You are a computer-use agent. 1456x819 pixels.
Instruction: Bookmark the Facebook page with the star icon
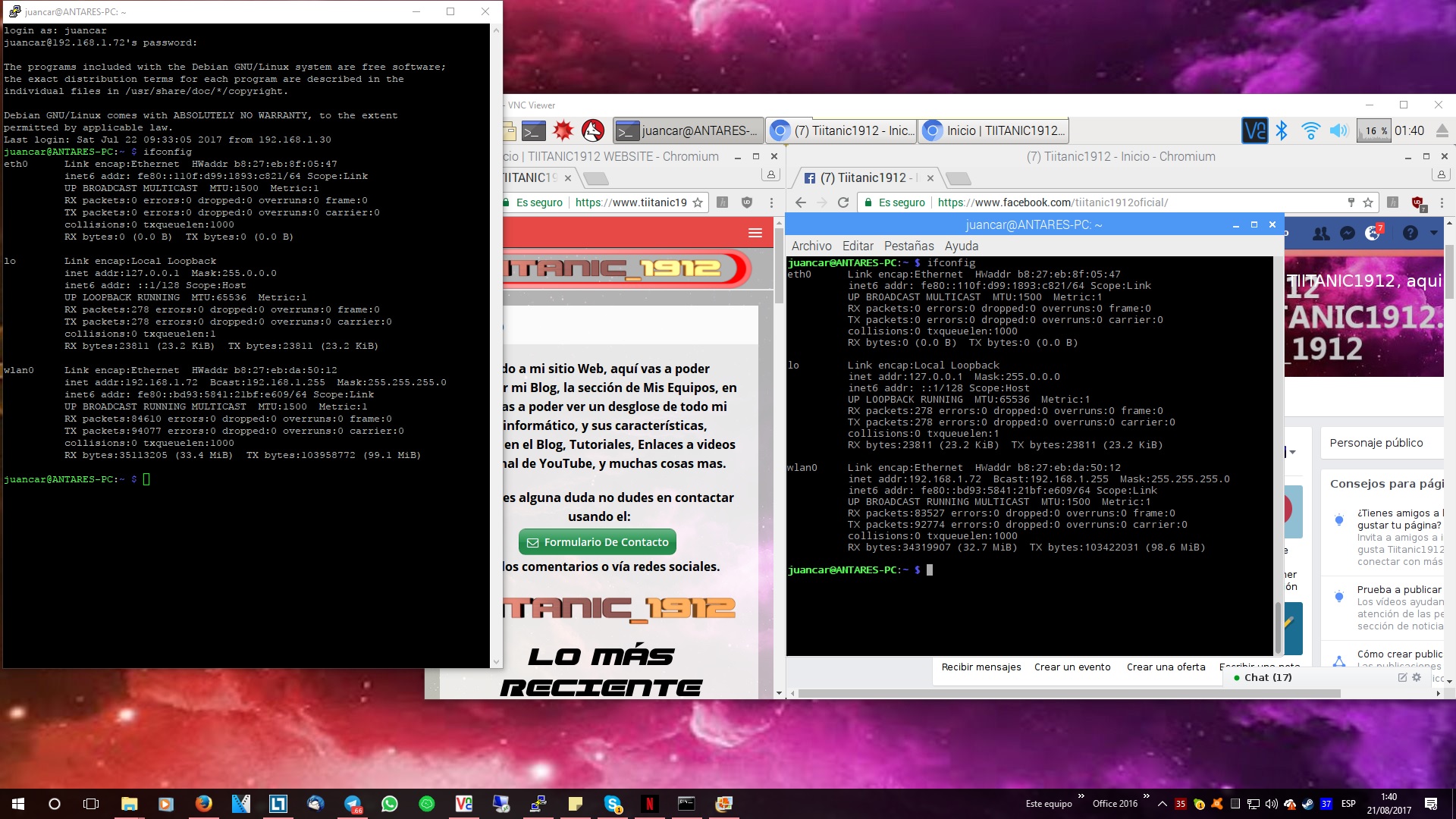pyautogui.click(x=1367, y=202)
